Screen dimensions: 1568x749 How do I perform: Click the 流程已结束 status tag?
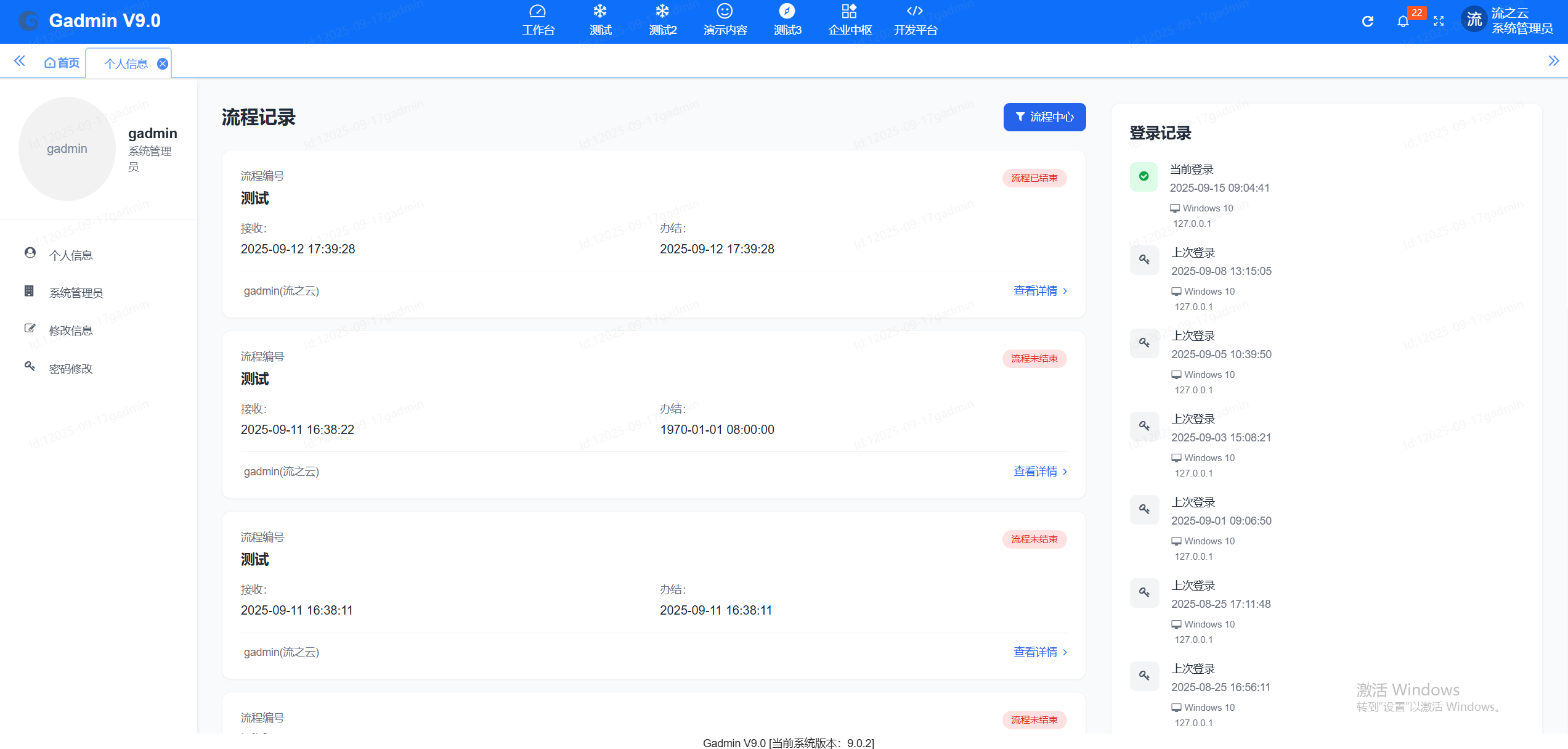click(1034, 178)
